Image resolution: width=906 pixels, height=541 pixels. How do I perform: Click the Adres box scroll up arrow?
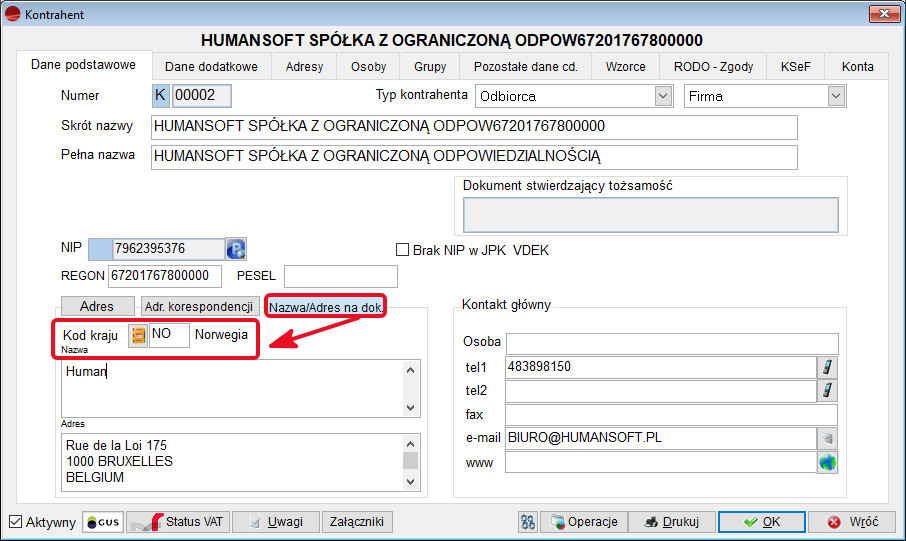[411, 444]
